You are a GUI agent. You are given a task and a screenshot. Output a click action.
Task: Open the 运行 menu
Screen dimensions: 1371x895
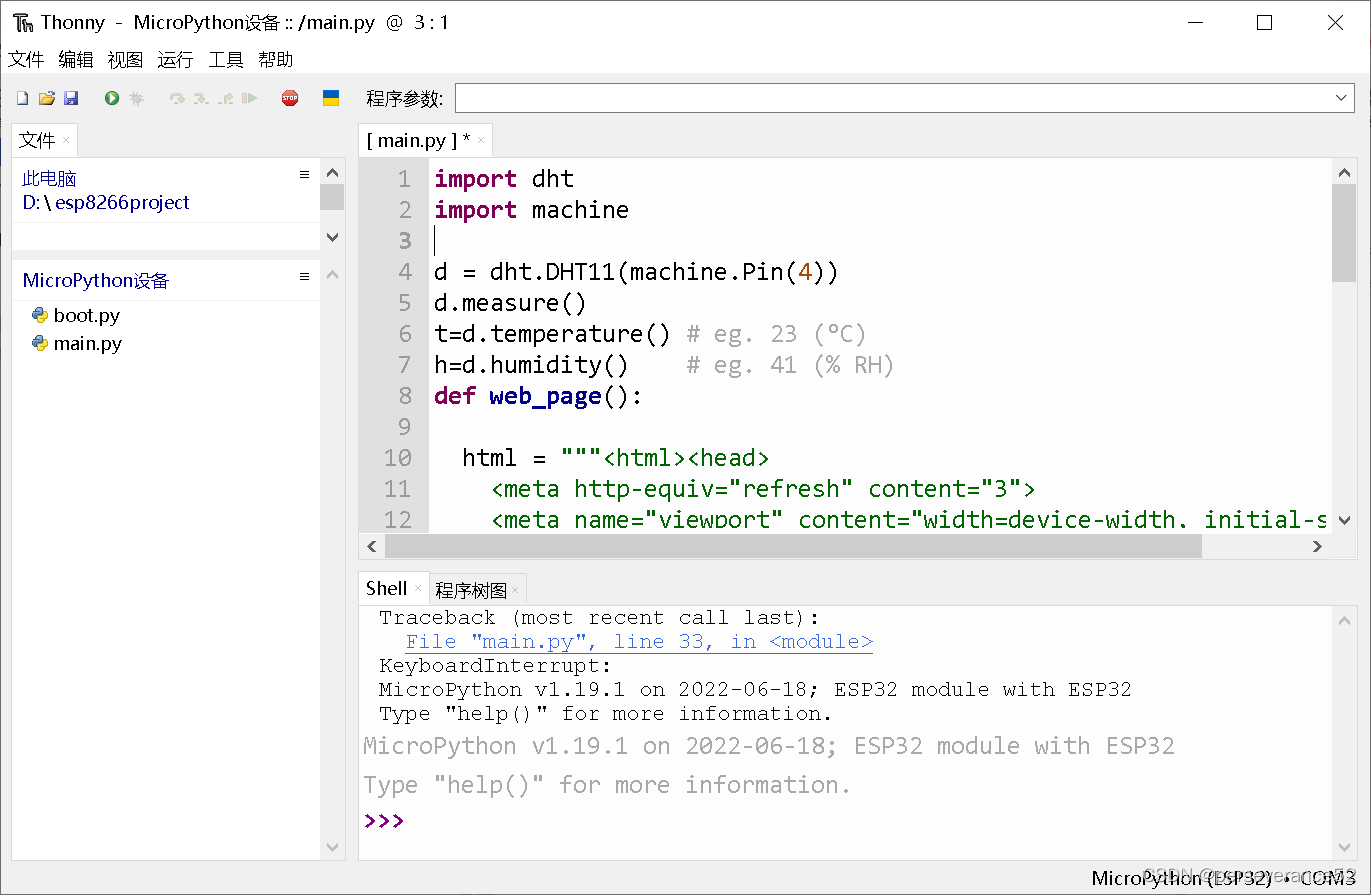pos(175,59)
